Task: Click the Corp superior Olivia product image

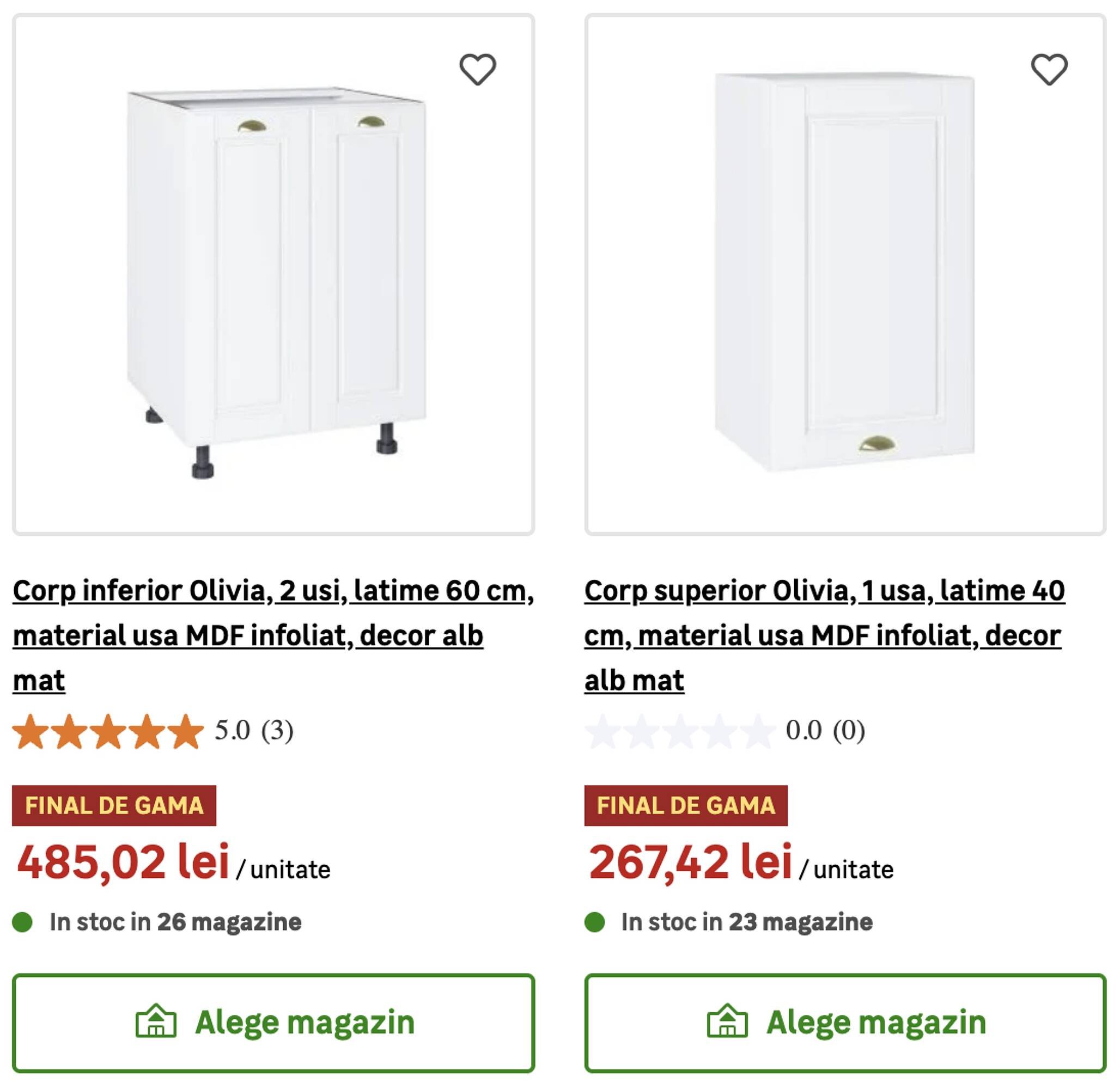Action: point(847,274)
